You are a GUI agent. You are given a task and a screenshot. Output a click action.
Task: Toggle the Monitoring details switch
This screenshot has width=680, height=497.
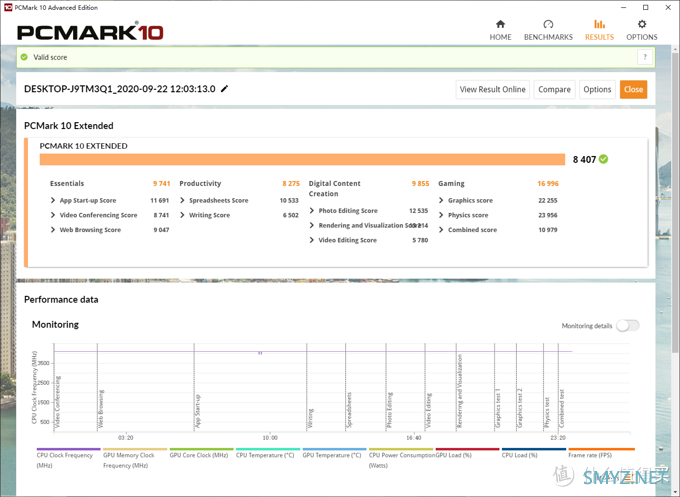[628, 325]
